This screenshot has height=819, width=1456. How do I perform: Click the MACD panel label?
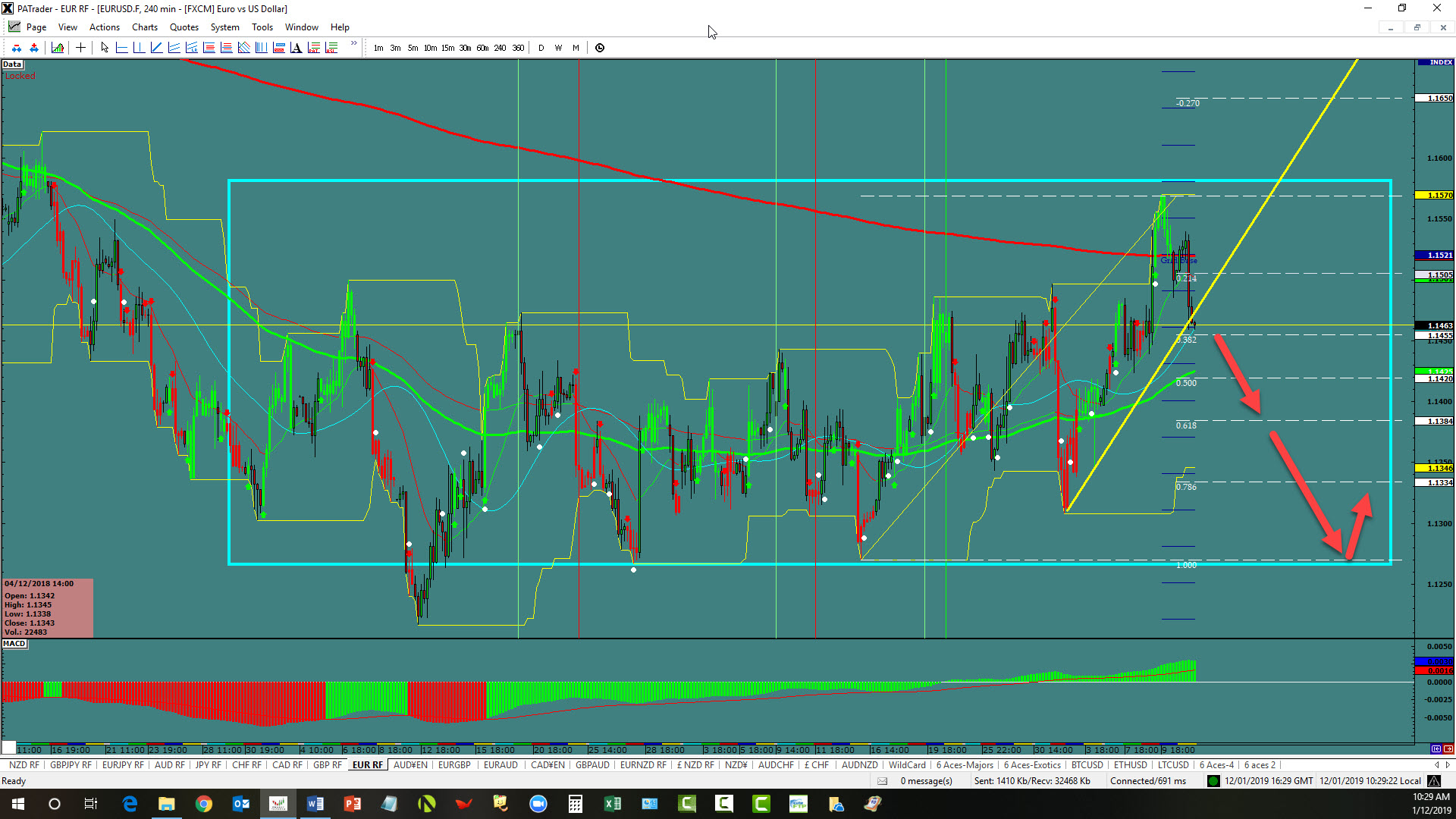pyautogui.click(x=14, y=644)
